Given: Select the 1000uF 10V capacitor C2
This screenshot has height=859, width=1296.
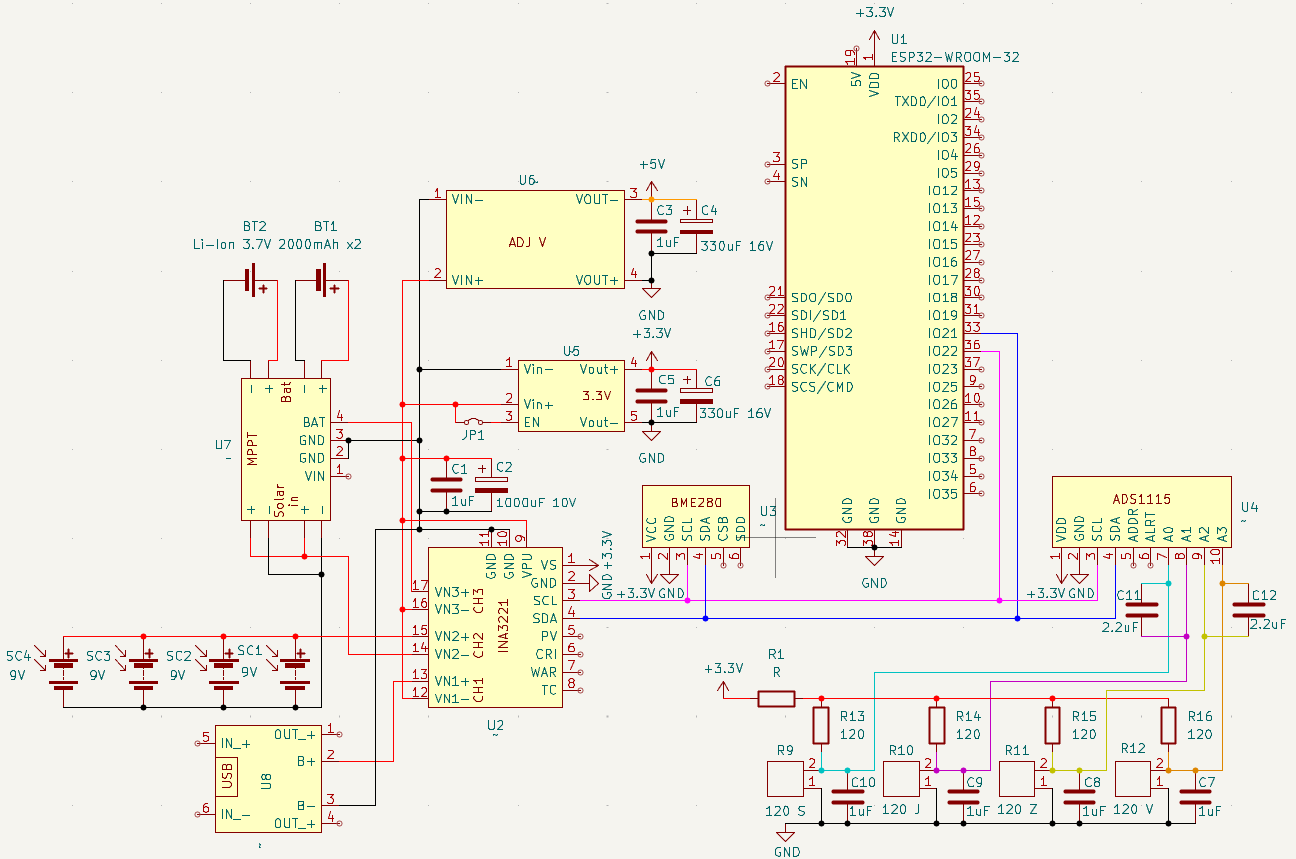Looking at the screenshot, I should 491,485.
